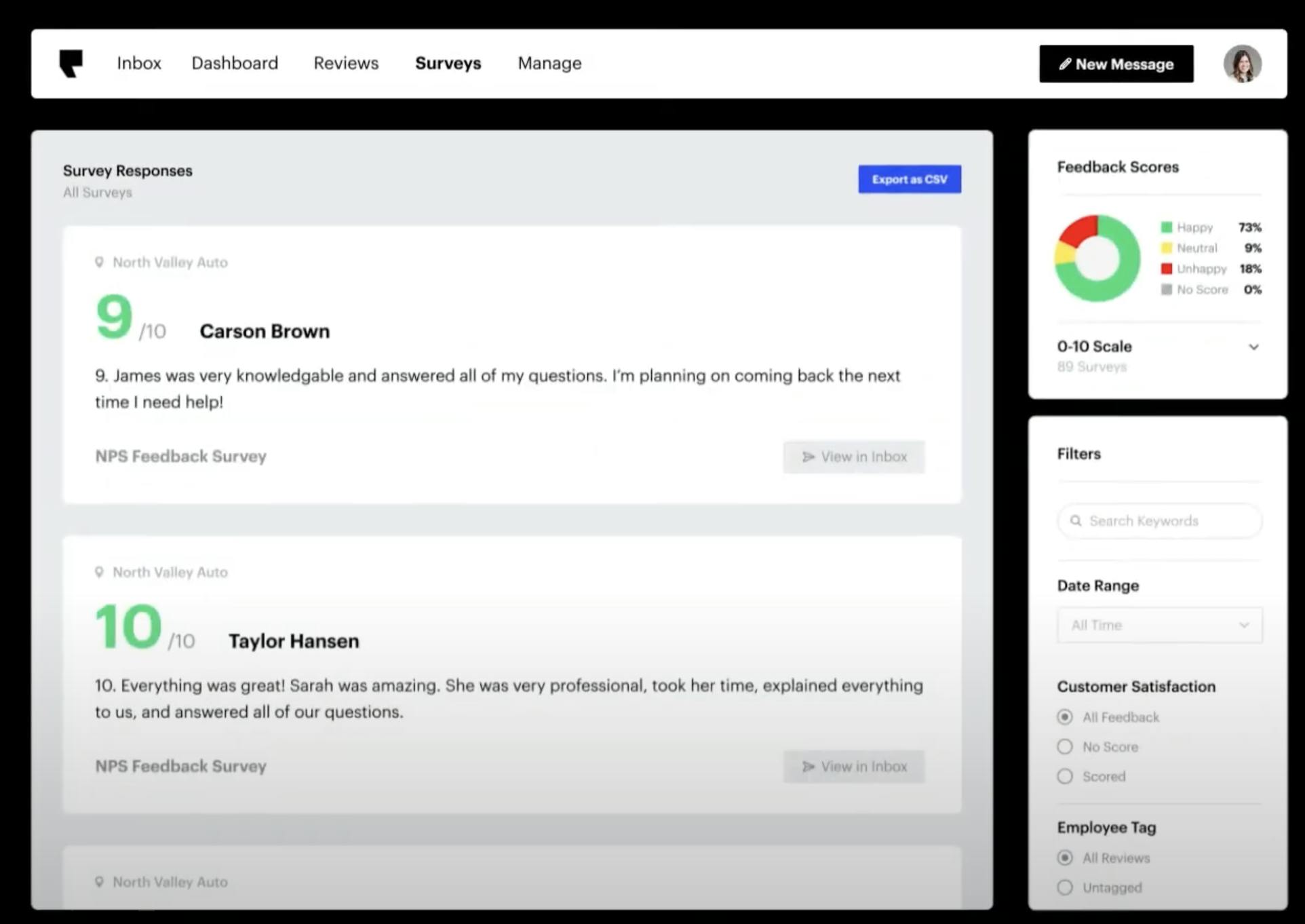This screenshot has height=924, width=1305.
Task: Select the No Score radio option
Action: click(1065, 747)
